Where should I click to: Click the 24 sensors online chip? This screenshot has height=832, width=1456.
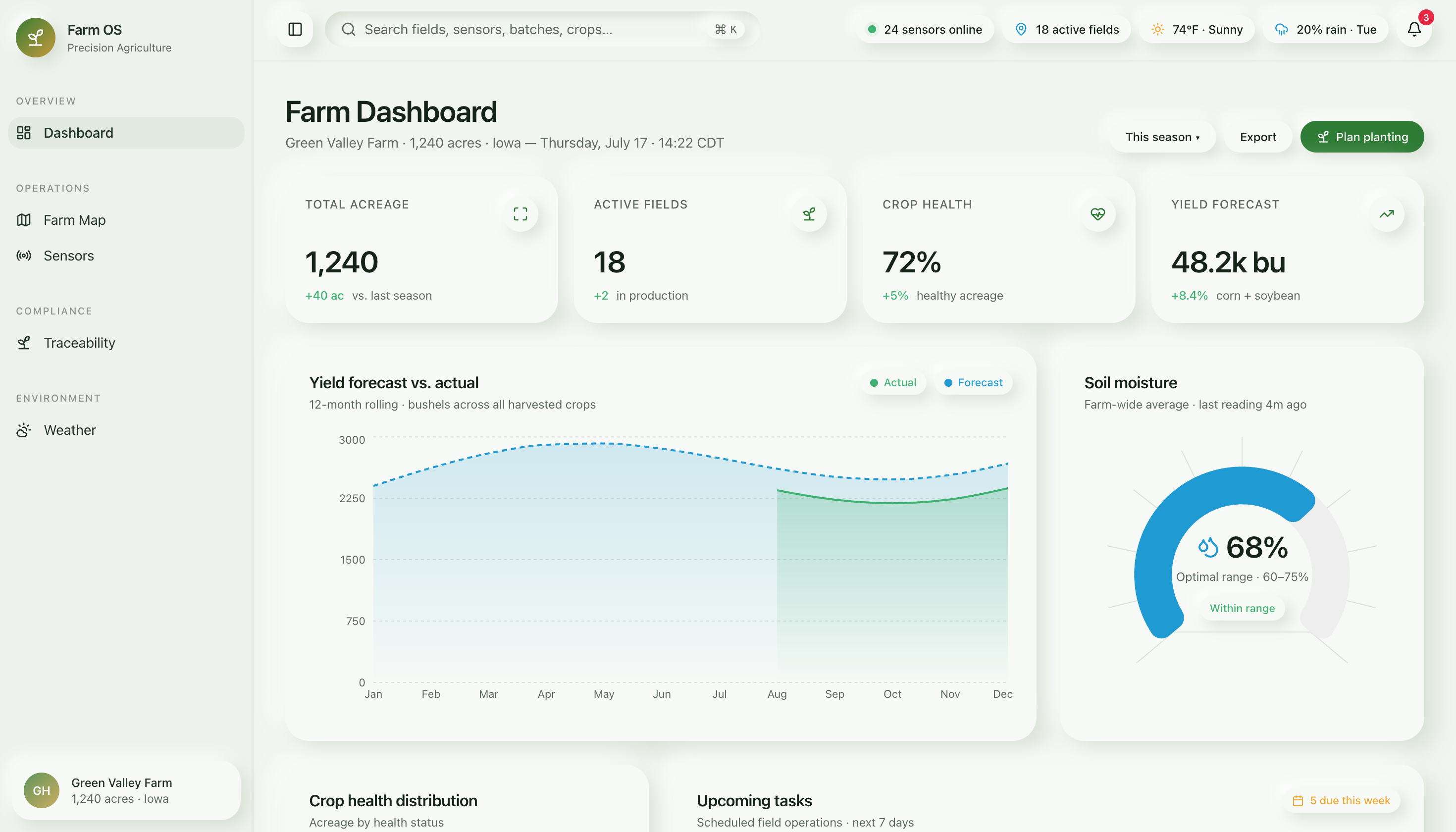(x=925, y=29)
